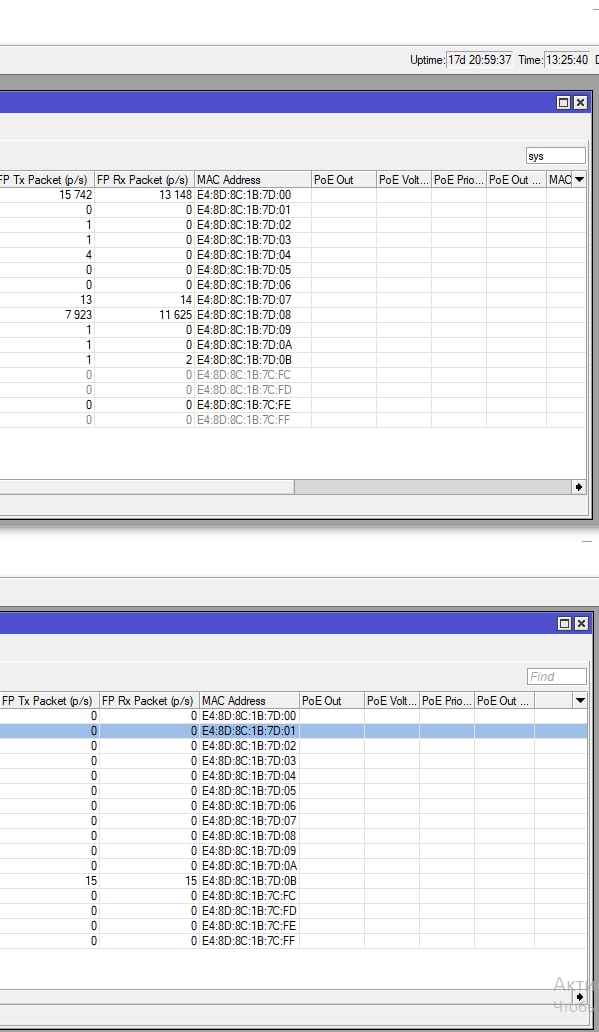Select lower row with MAC E4:8D:8C:1B:7D:0B
Viewport: 599px width, 1032px height.
(294, 881)
